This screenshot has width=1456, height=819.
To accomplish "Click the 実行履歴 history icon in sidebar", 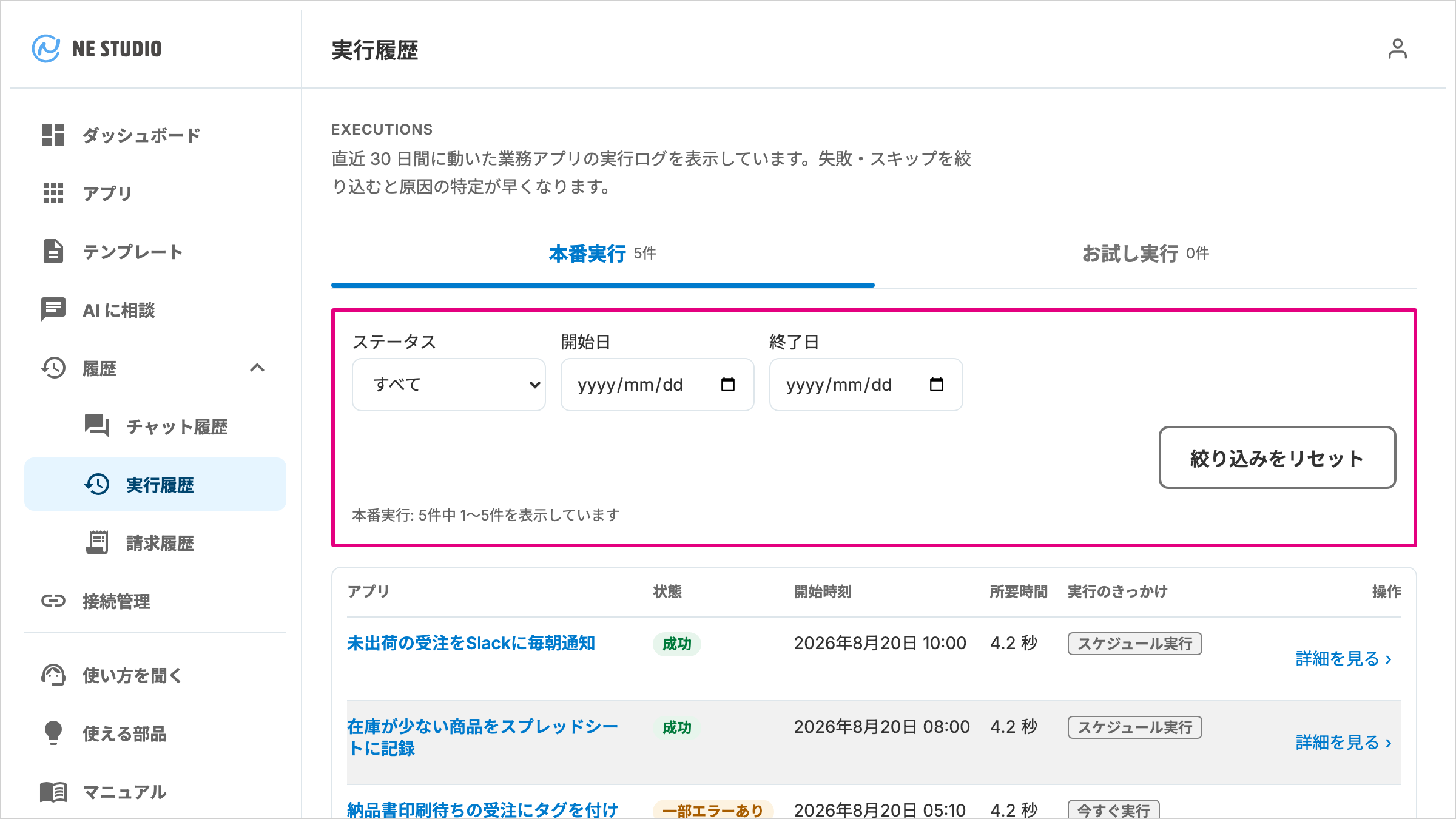I will [x=97, y=484].
